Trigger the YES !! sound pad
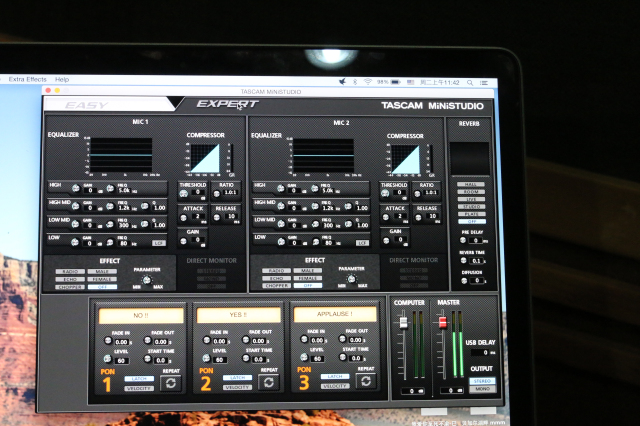640x426 pixels. pos(238,315)
